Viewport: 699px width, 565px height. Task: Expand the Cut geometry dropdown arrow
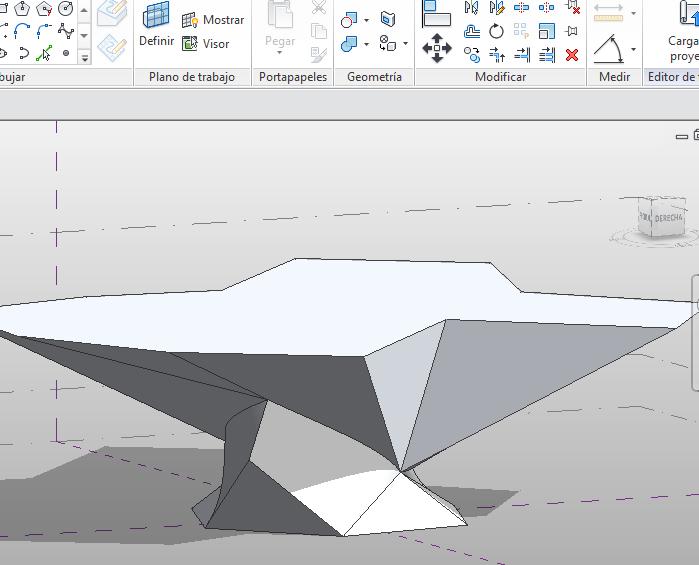[367, 20]
